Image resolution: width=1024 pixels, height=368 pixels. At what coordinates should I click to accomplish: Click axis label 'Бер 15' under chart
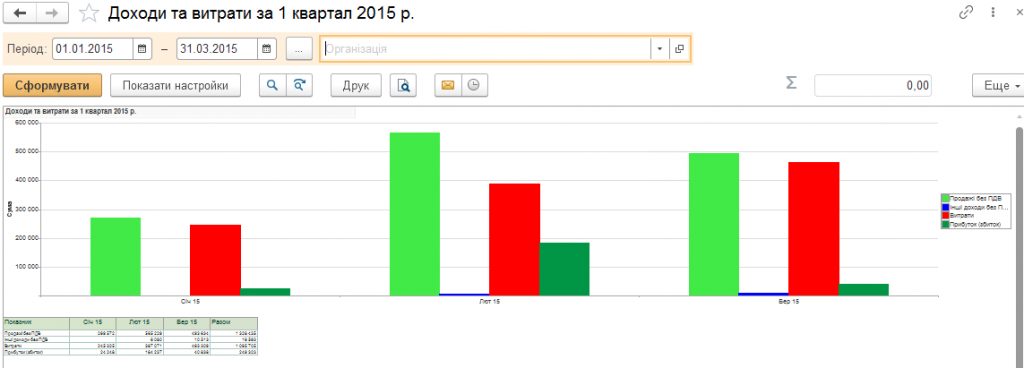point(789,301)
